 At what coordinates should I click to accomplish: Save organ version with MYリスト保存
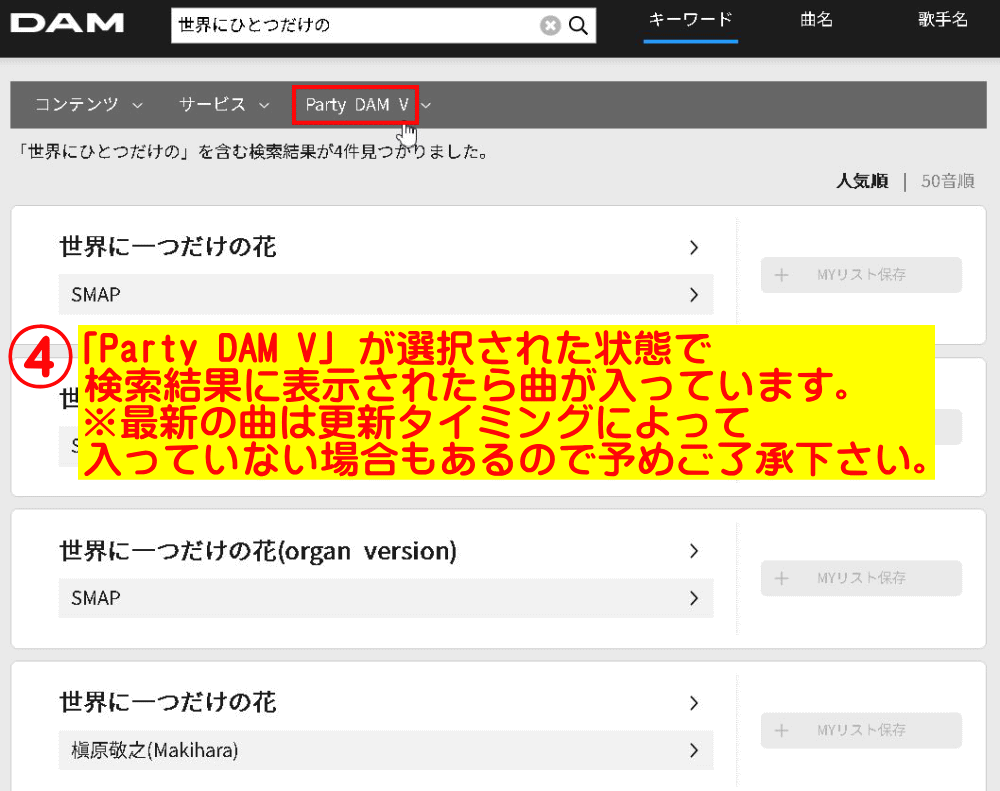pyautogui.click(x=861, y=578)
